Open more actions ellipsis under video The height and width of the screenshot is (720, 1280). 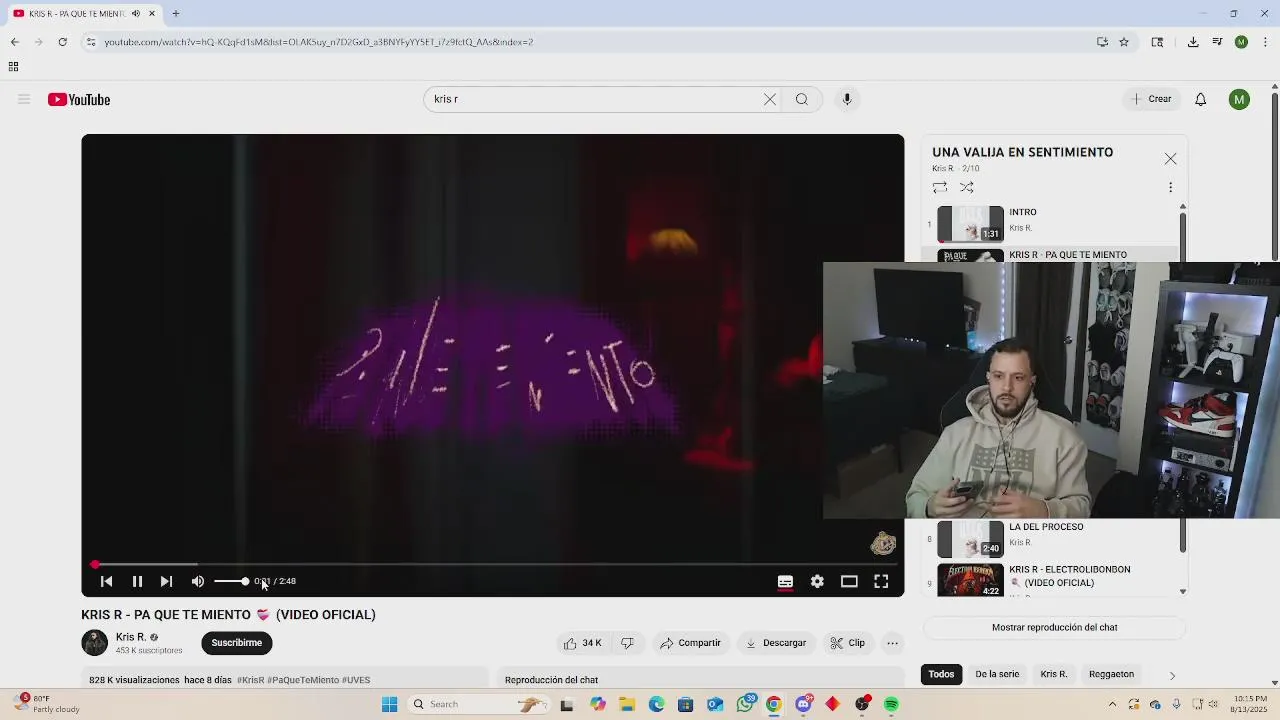tap(893, 643)
